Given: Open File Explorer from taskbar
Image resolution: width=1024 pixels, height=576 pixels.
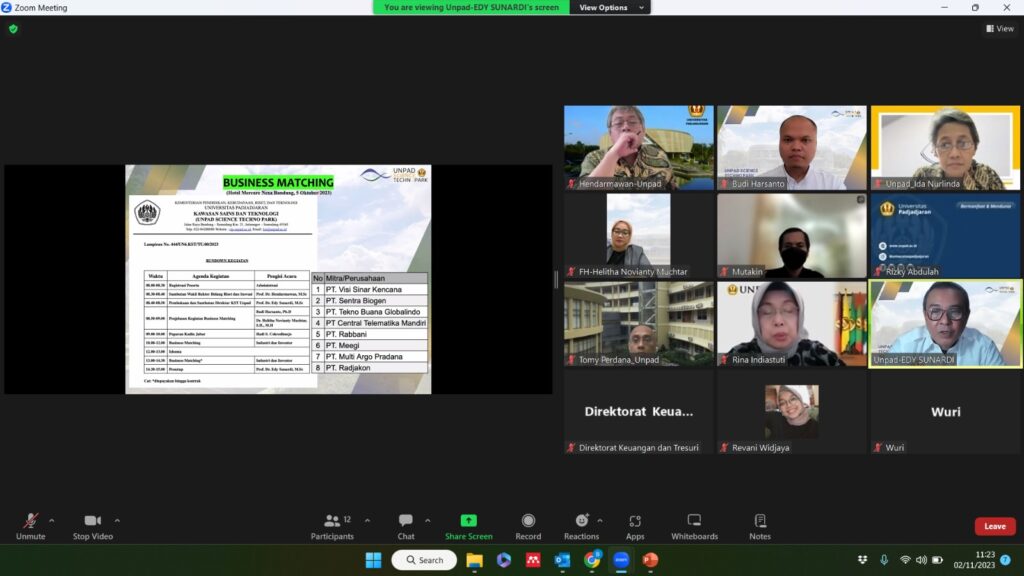Looking at the screenshot, I should pyautogui.click(x=474, y=560).
